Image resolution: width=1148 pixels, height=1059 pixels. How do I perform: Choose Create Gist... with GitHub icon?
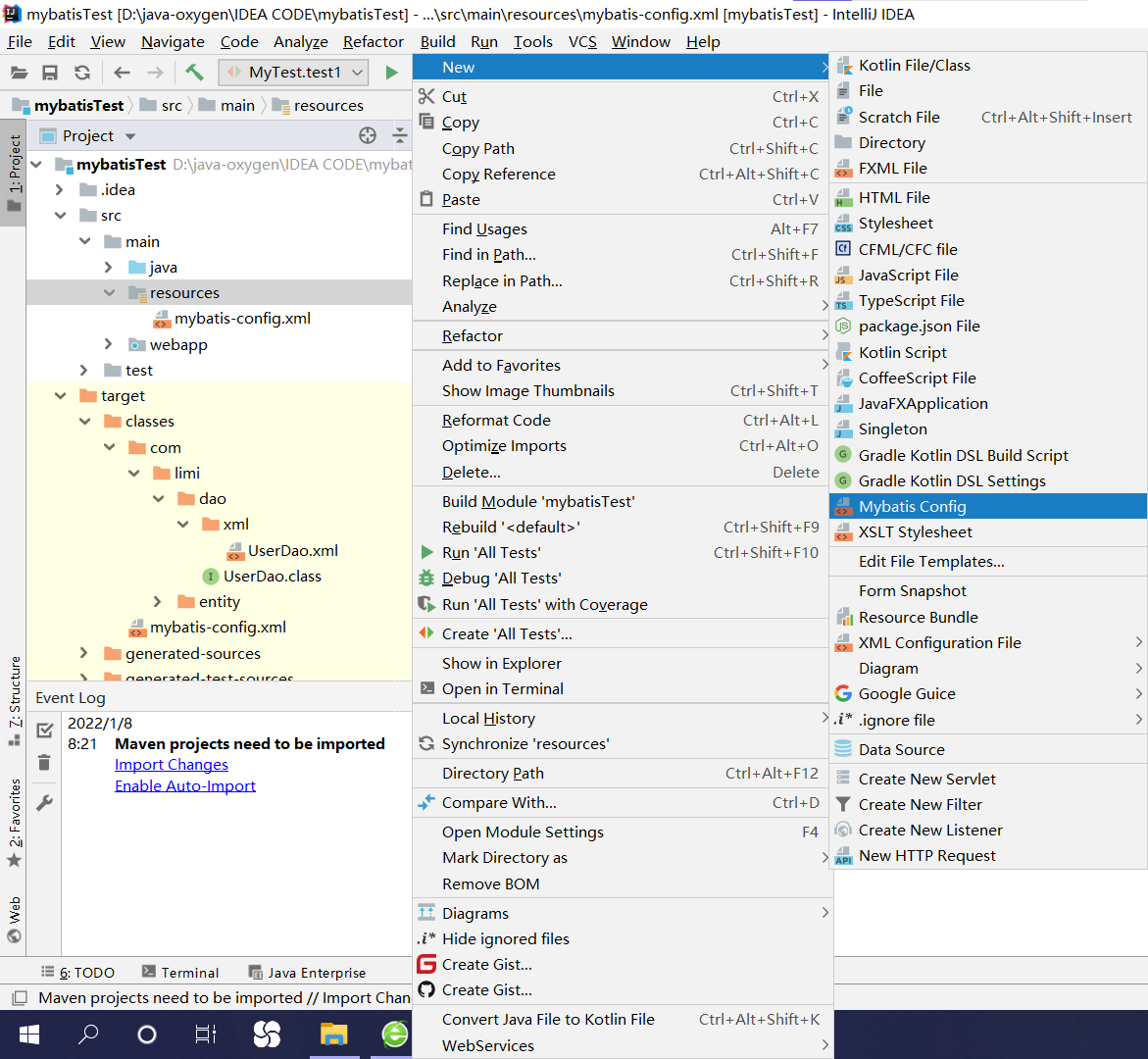[x=623, y=990]
